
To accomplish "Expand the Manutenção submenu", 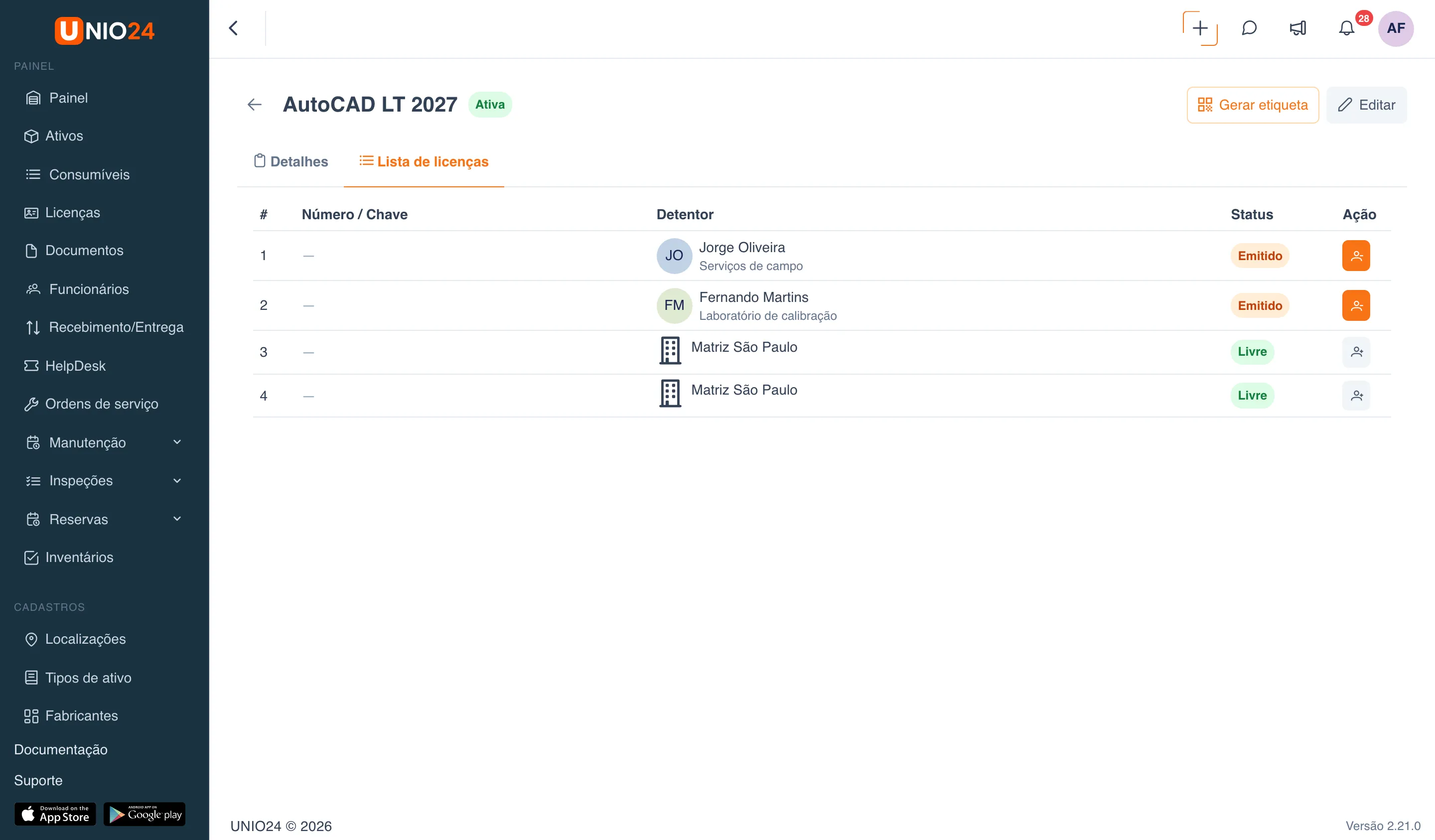I will coord(177,442).
